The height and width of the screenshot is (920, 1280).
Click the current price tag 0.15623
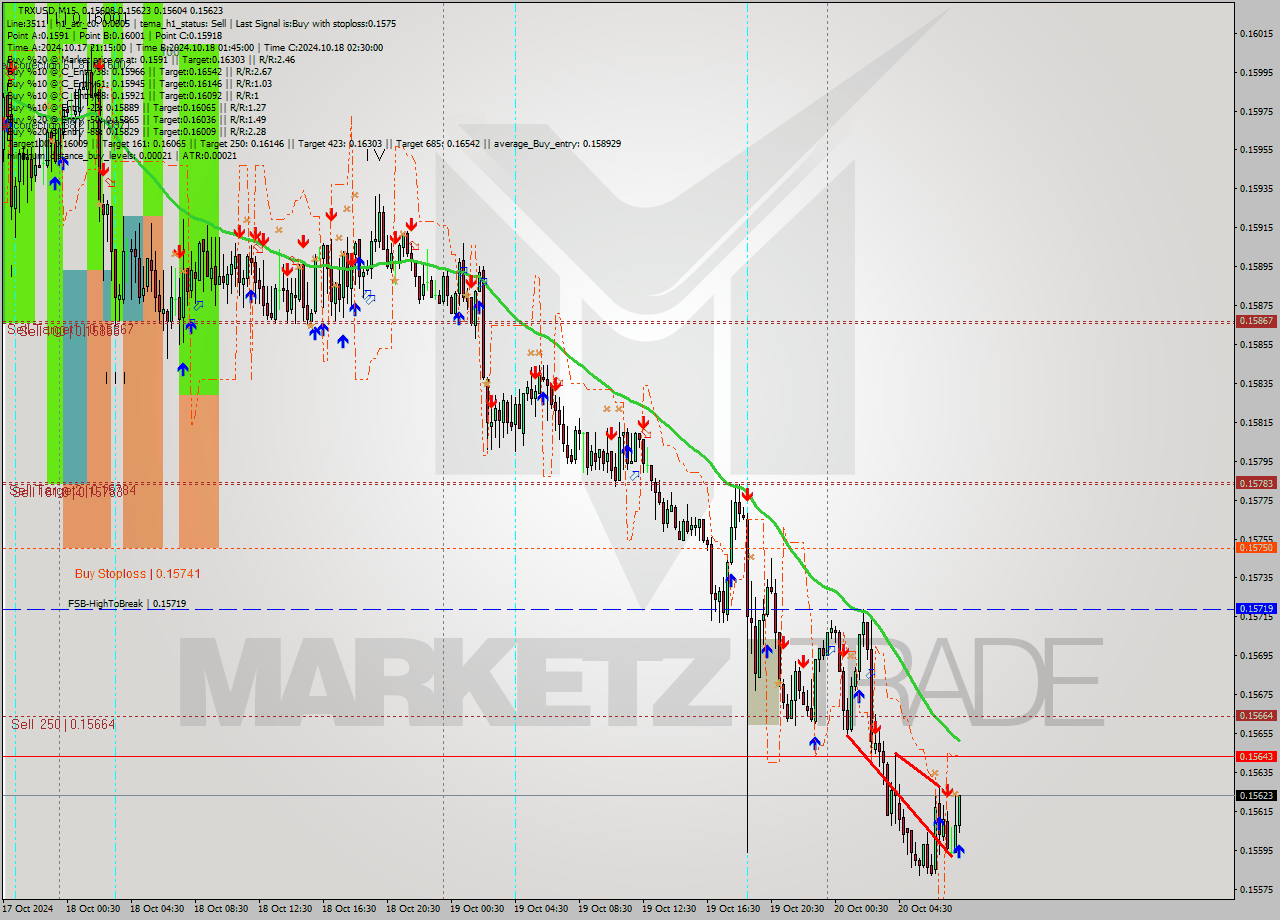pyautogui.click(x=1256, y=796)
